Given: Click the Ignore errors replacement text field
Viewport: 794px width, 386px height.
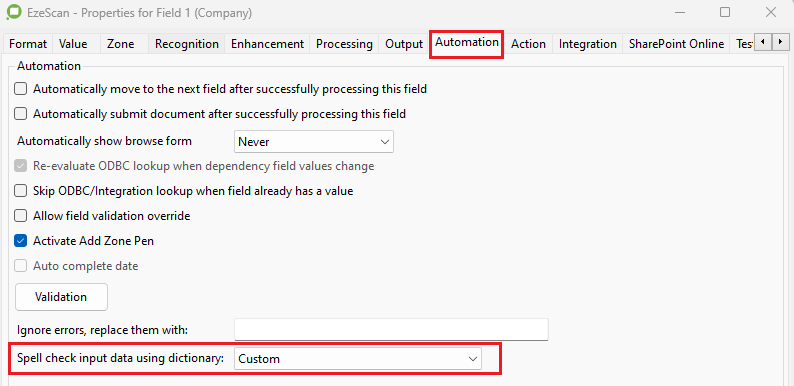Looking at the screenshot, I should click(391, 330).
